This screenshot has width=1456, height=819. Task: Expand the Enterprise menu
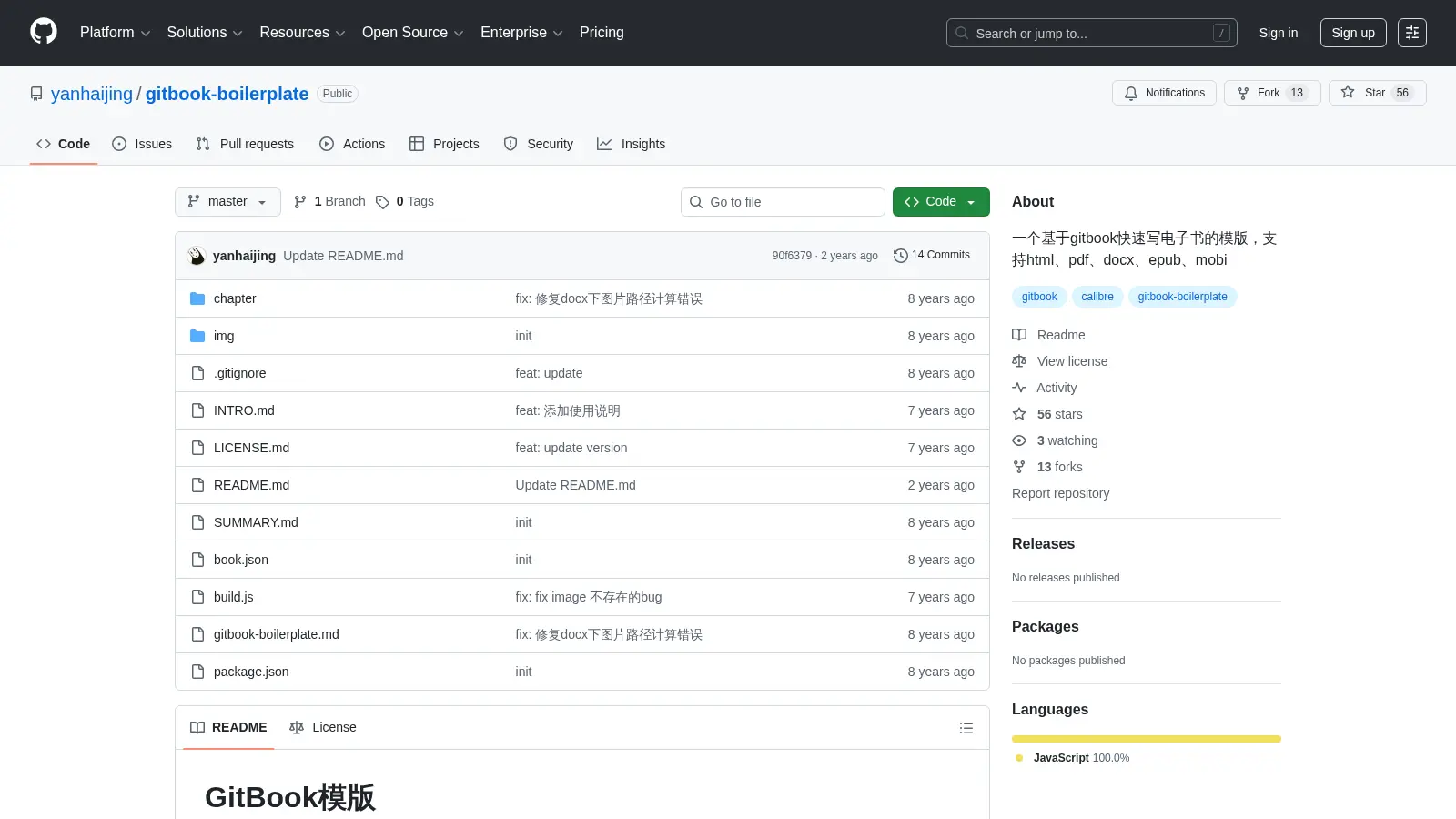(521, 33)
